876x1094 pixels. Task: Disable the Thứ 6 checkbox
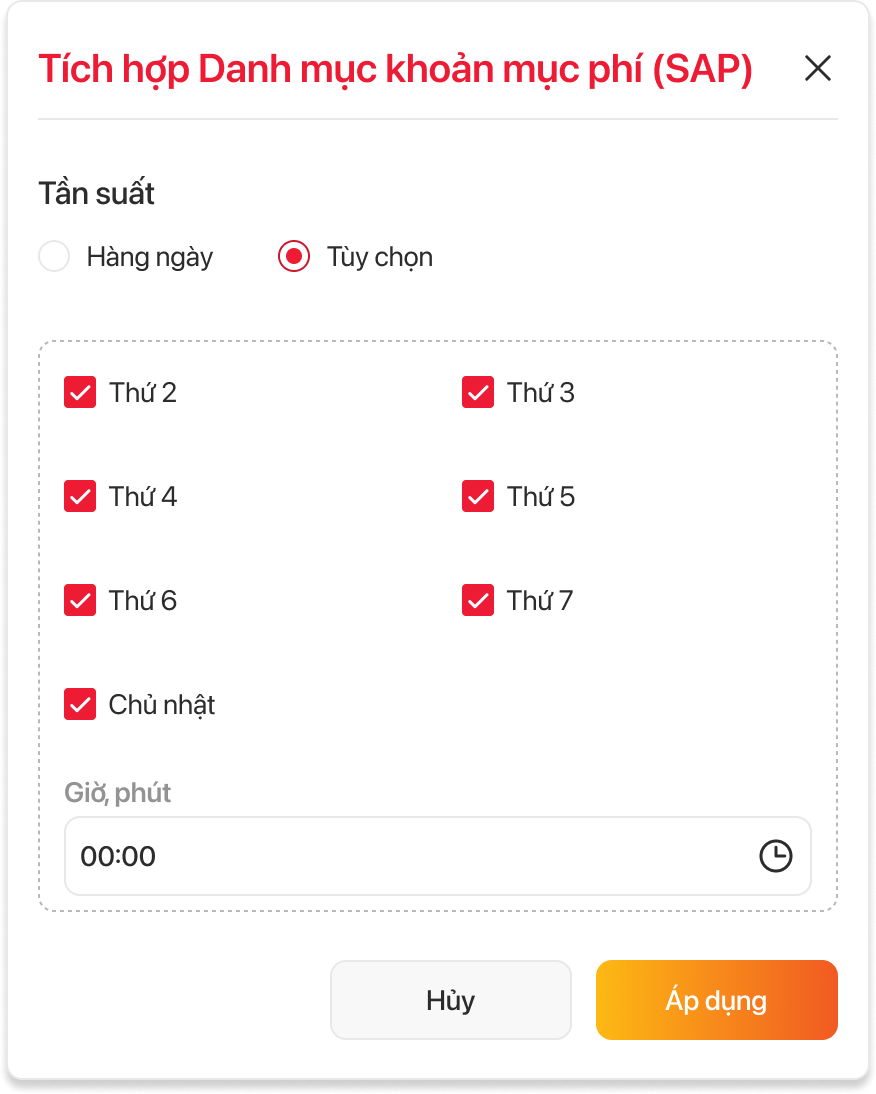tap(80, 601)
